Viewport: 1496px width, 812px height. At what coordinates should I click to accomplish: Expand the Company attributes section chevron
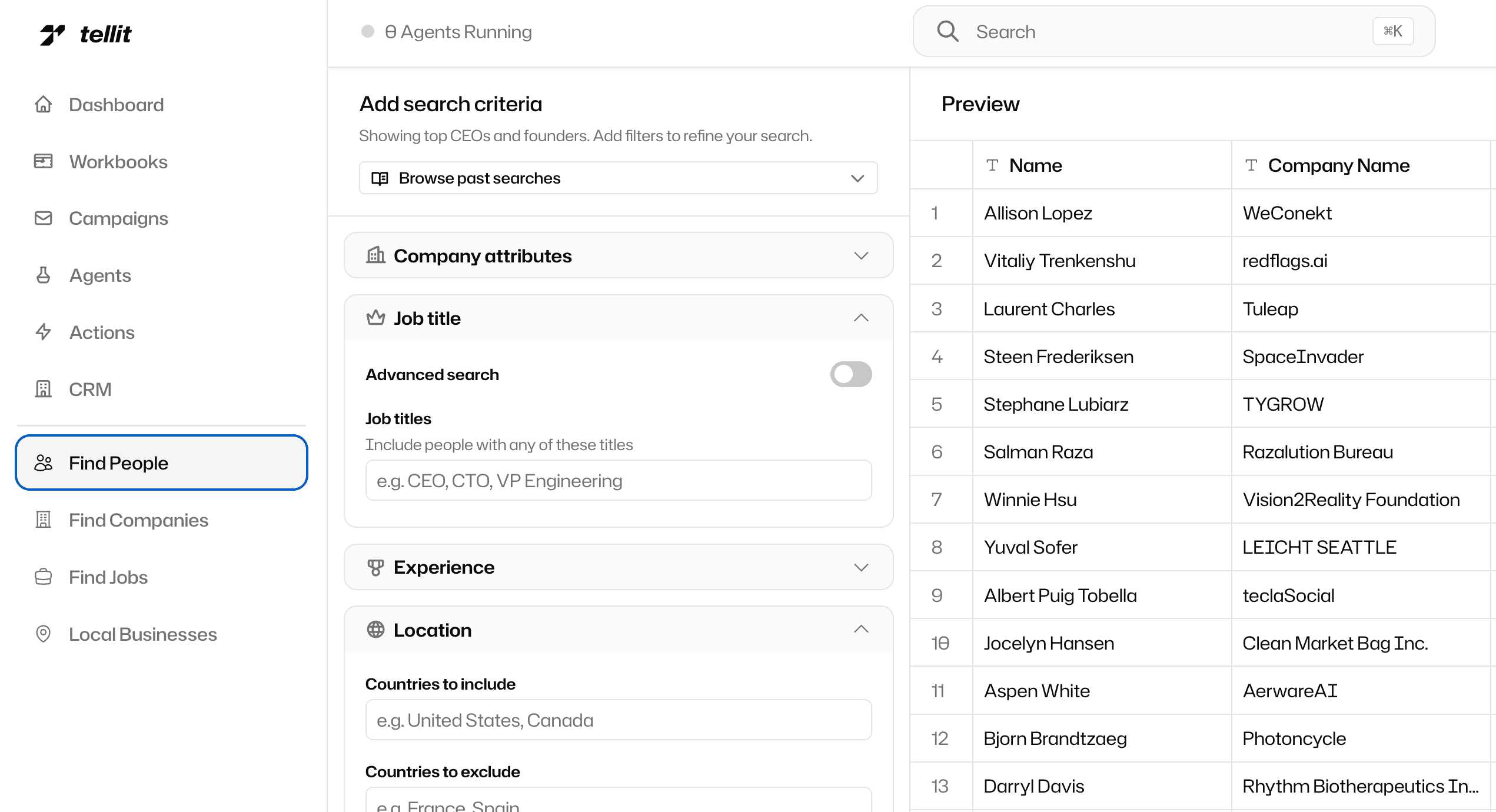pyautogui.click(x=861, y=255)
